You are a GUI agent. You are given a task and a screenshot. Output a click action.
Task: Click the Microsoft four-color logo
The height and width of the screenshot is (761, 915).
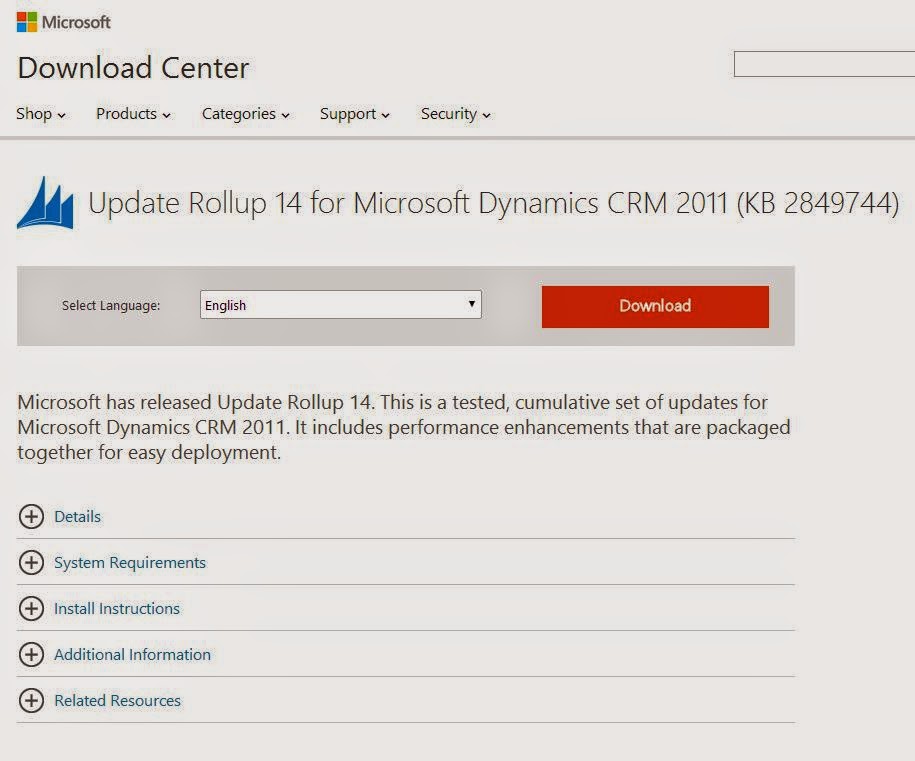point(27,22)
